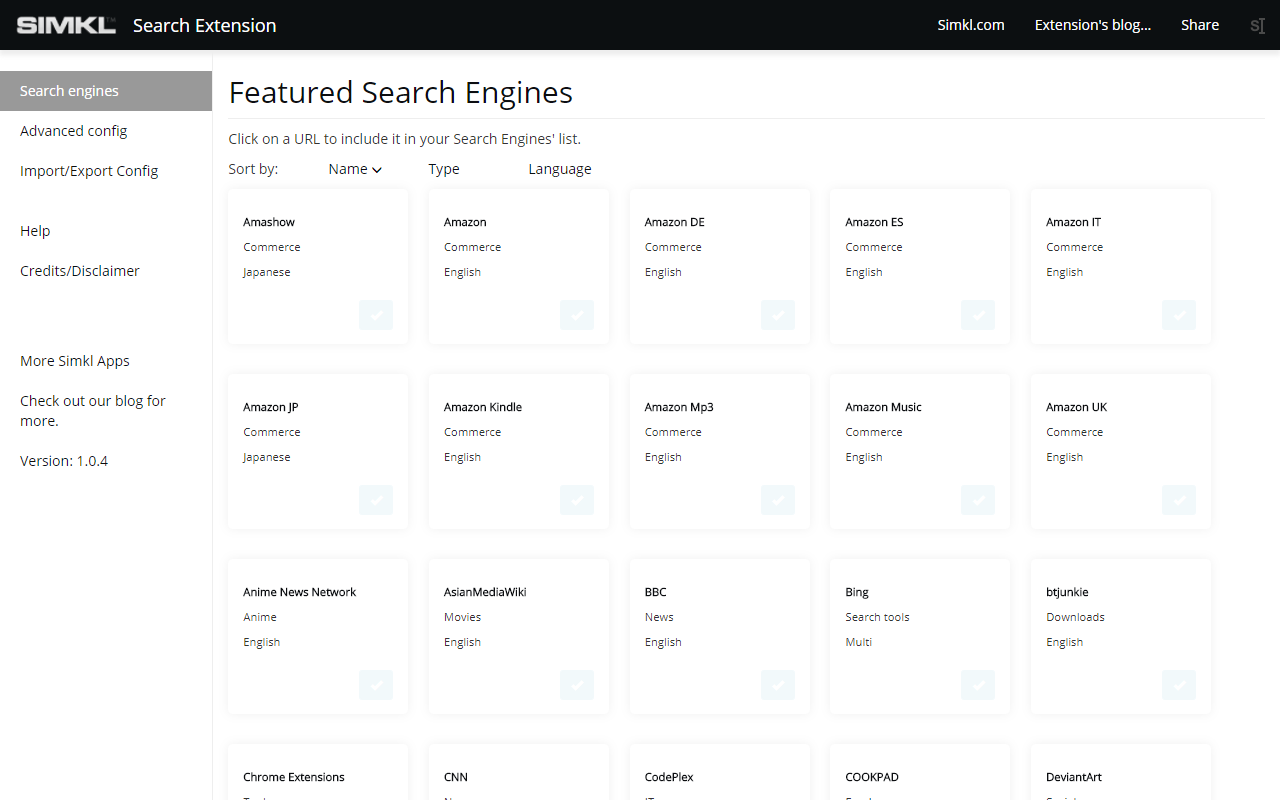1280x800 pixels.
Task: Open Credits/Disclaimer page
Action: [x=80, y=271]
